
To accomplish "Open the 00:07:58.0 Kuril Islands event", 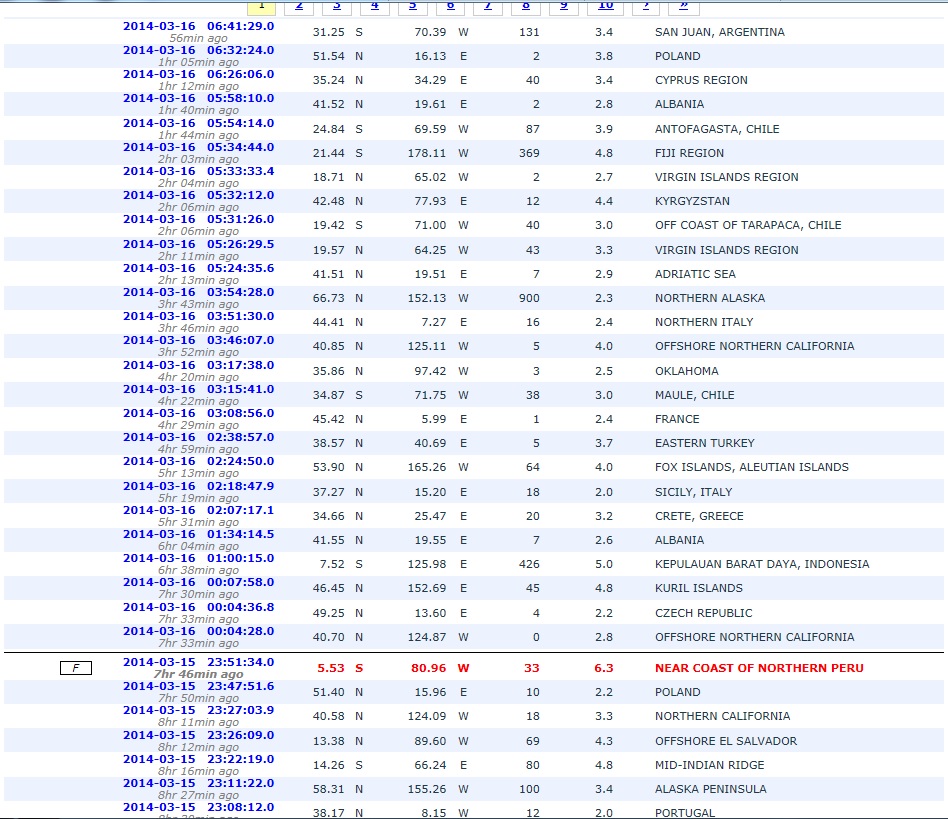I will 198,583.
